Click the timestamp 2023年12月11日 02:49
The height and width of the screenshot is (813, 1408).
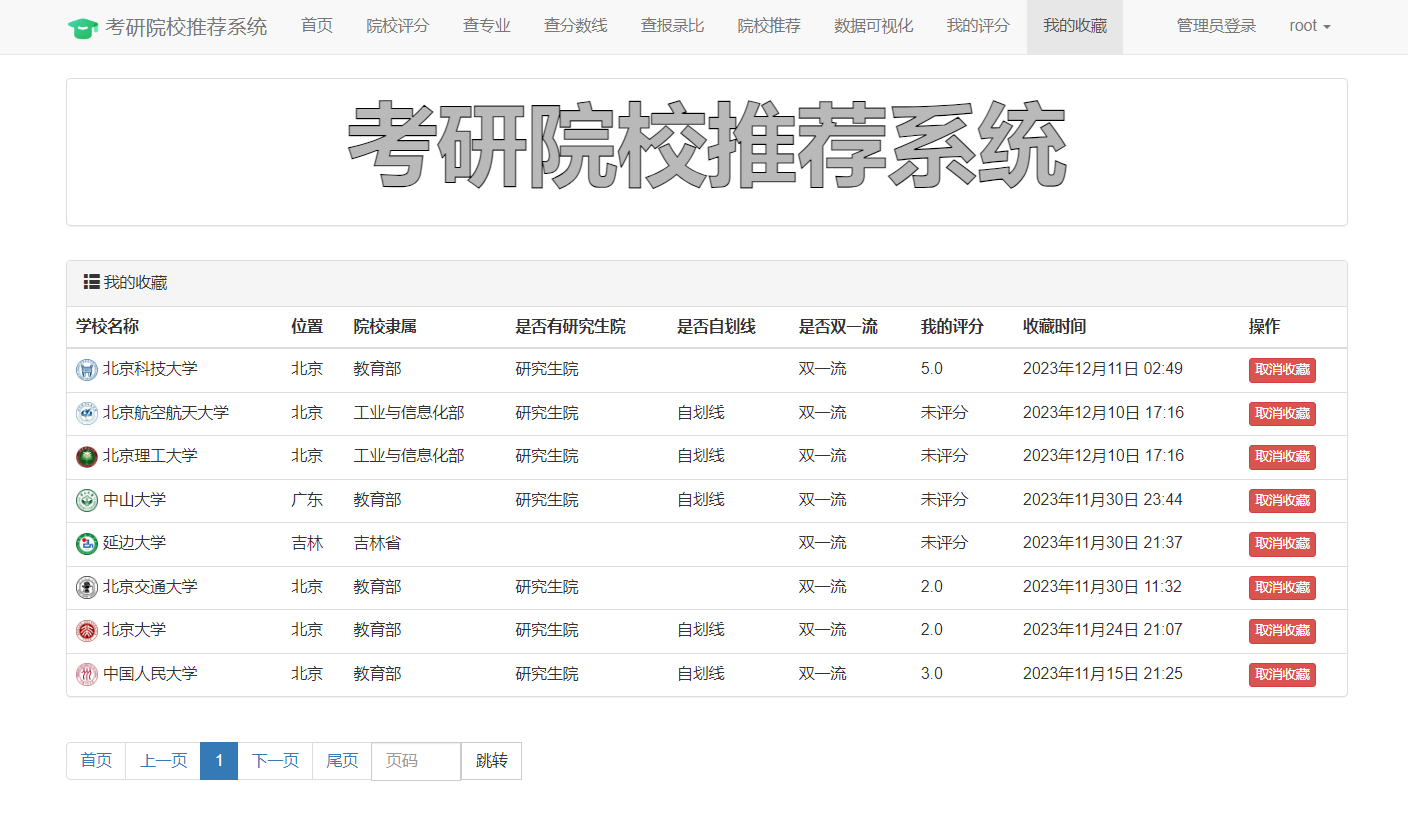point(1103,369)
